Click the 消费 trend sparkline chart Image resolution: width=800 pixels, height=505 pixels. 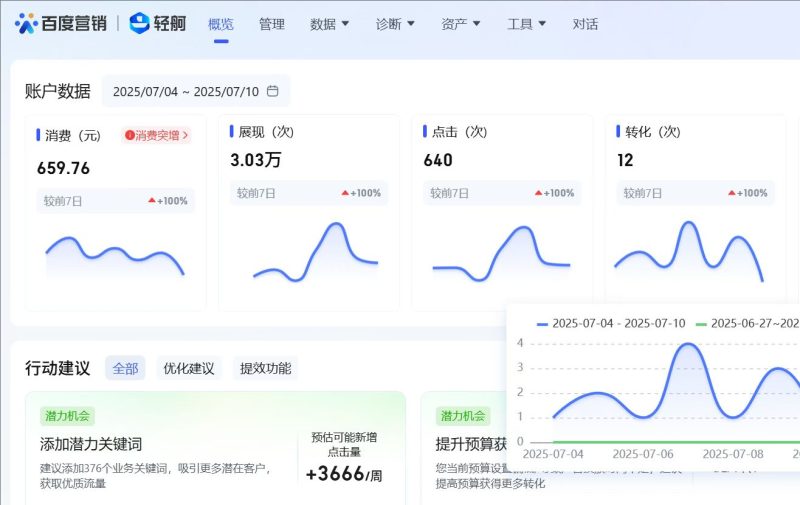115,257
